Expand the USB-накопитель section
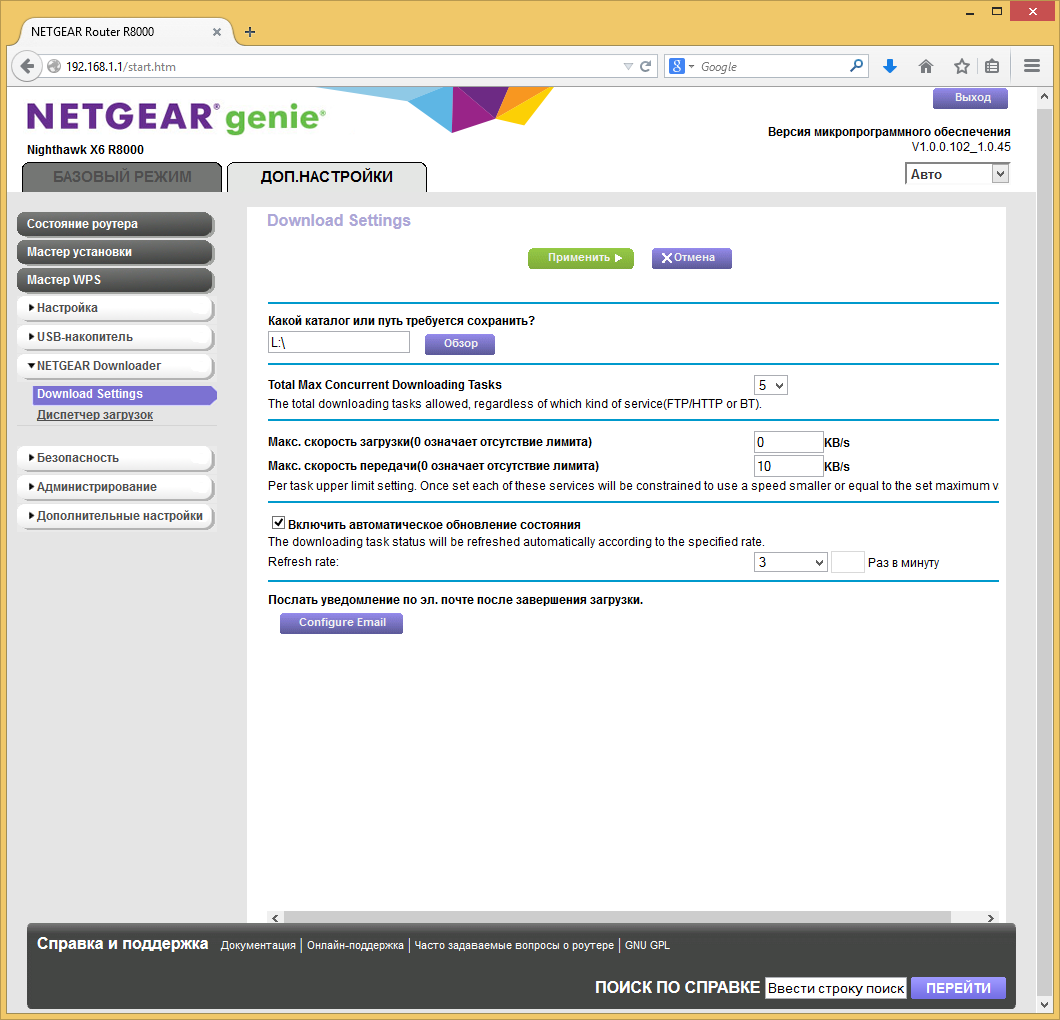Screen dimensions: 1060x1020 [115, 337]
